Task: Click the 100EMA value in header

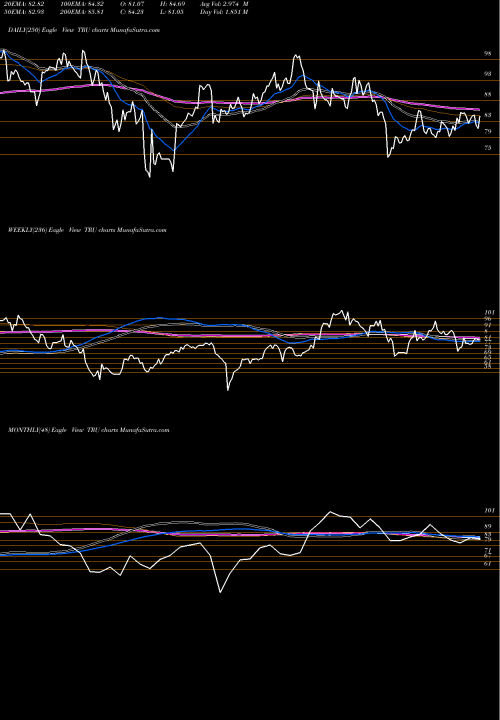Action: [x=84, y=4]
